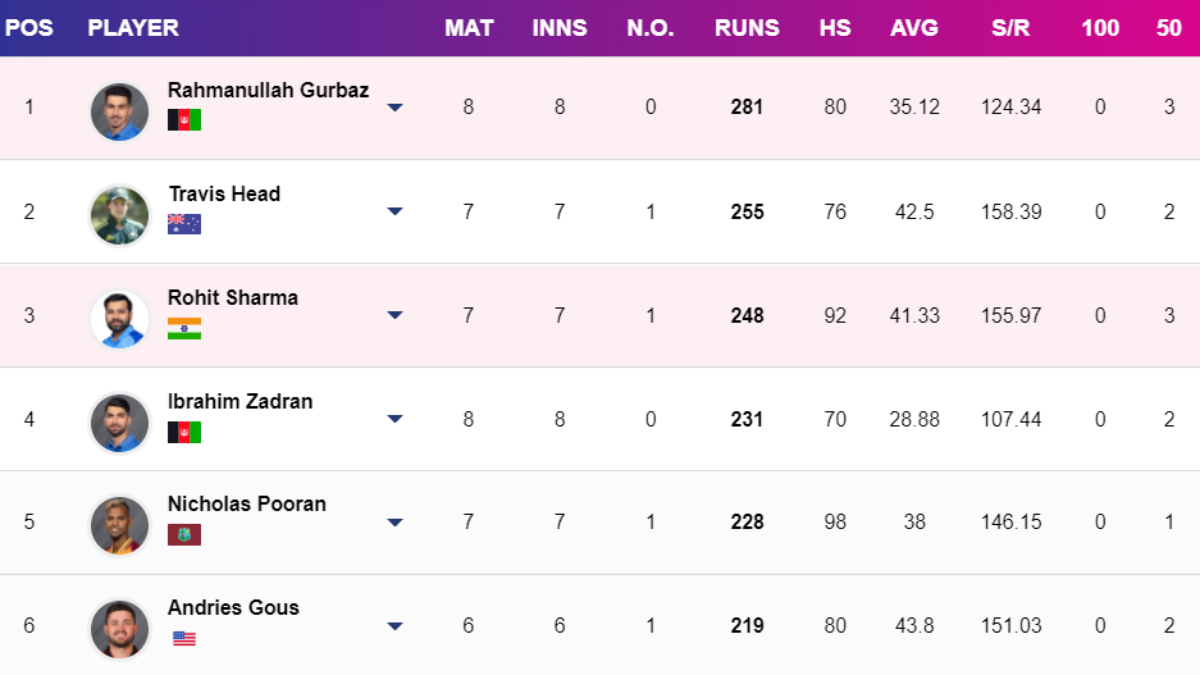
Task: Open Rohit Sharma player name link
Action: 233,298
